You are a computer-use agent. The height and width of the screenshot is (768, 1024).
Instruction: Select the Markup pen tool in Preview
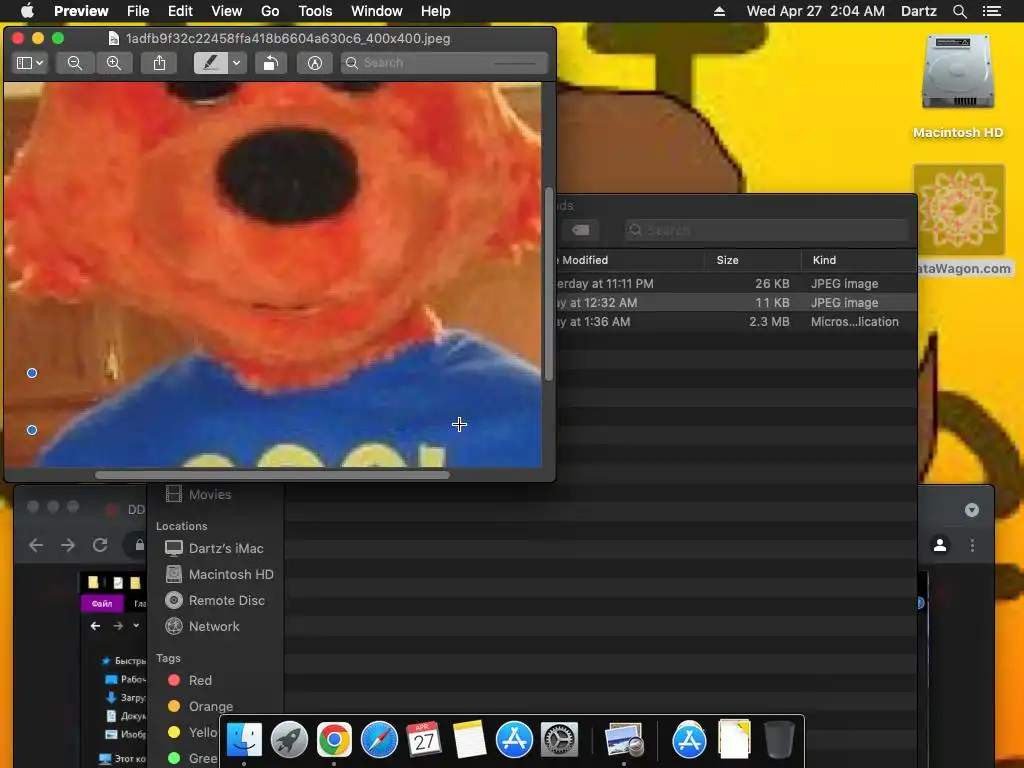point(210,63)
